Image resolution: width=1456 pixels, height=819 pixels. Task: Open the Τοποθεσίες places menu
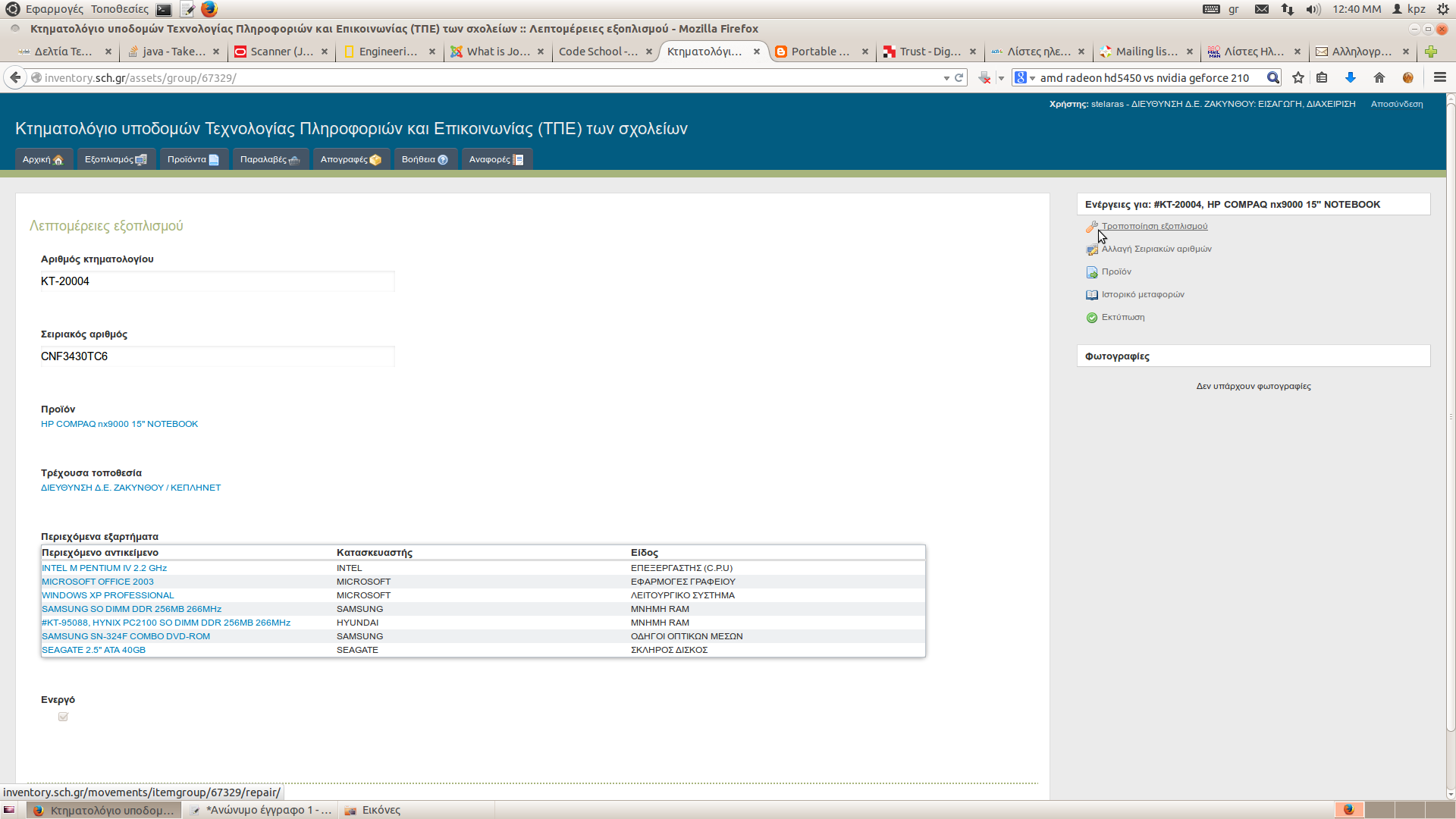pos(120,9)
